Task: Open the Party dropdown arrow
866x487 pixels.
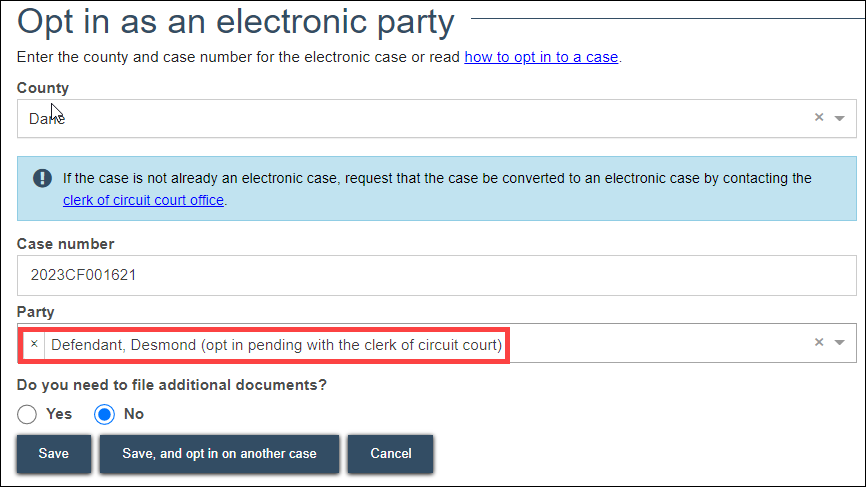Action: tap(839, 343)
